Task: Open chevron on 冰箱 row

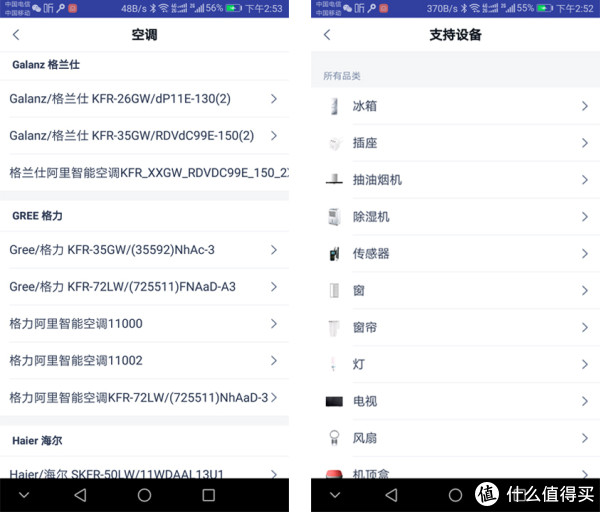Action: (x=585, y=106)
